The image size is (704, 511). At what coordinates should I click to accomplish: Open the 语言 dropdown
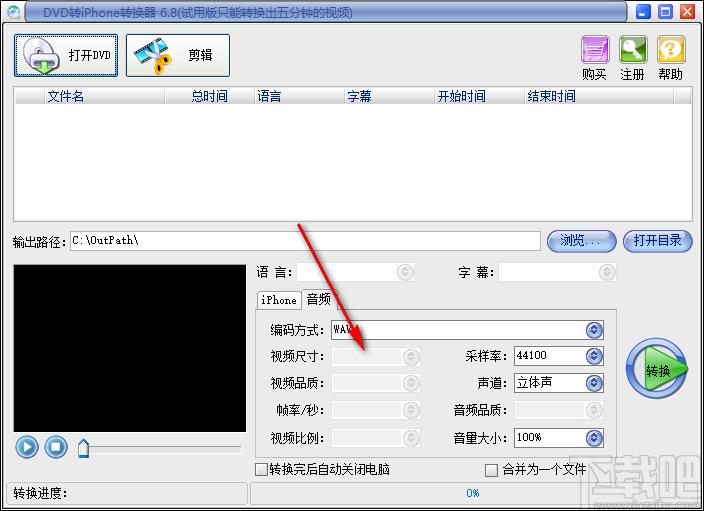pyautogui.click(x=405, y=272)
